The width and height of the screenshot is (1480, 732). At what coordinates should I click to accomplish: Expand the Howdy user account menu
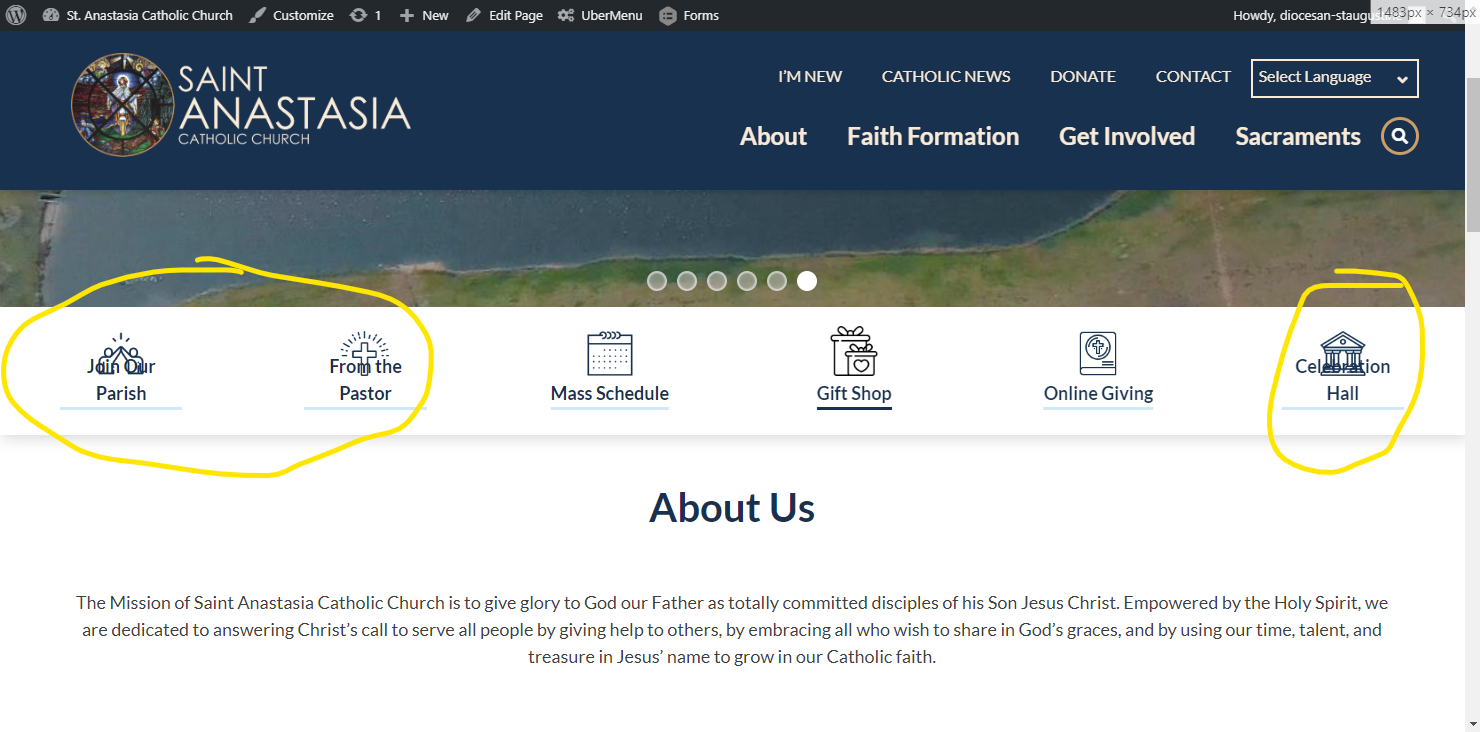1300,15
